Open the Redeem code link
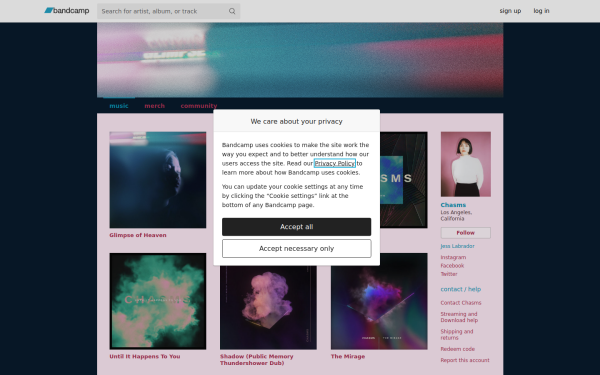This screenshot has width=600, height=375. pyautogui.click(x=458, y=349)
